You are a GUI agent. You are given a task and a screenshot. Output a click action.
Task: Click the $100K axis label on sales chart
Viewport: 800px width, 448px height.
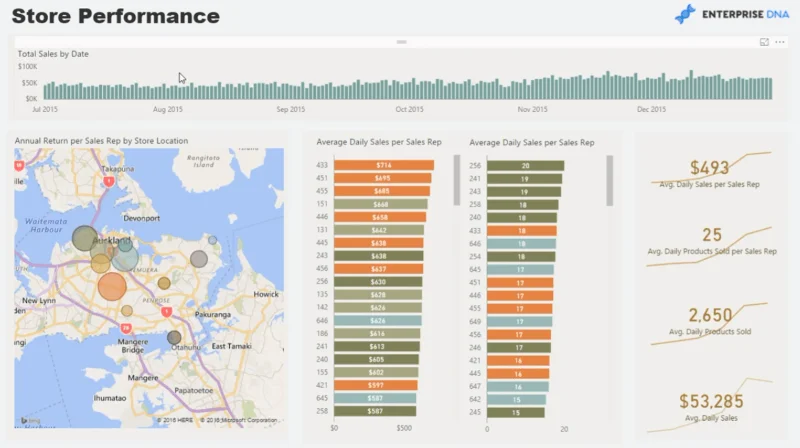(28, 66)
